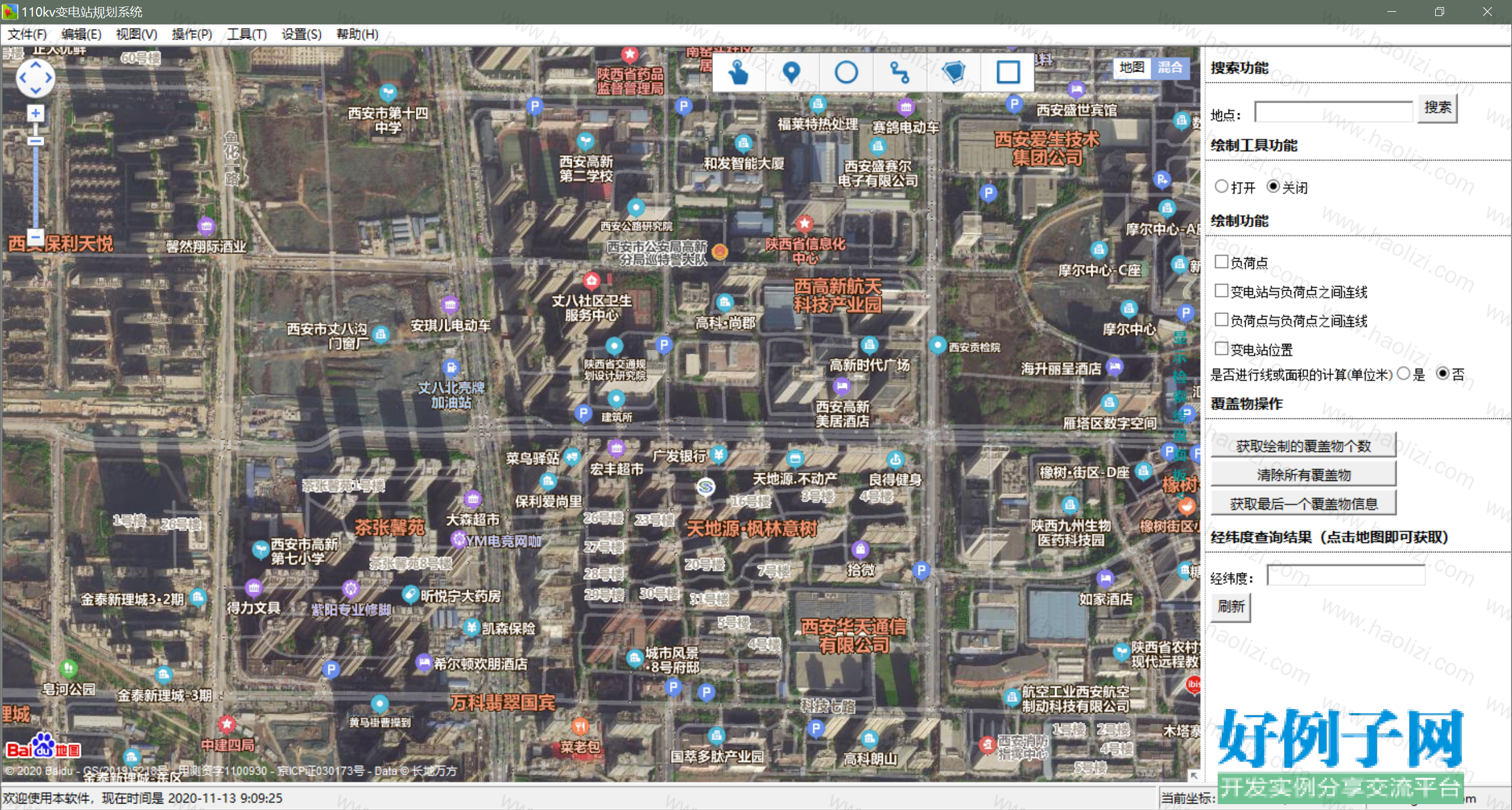This screenshot has height=810, width=1512.
Task: Click the map pan direction control
Action: pos(35,78)
